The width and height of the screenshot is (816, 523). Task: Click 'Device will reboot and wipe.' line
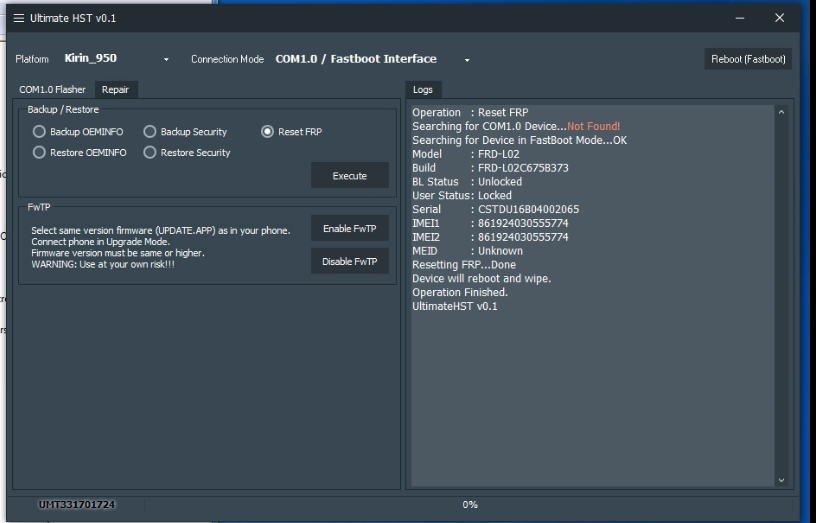pyautogui.click(x=481, y=278)
